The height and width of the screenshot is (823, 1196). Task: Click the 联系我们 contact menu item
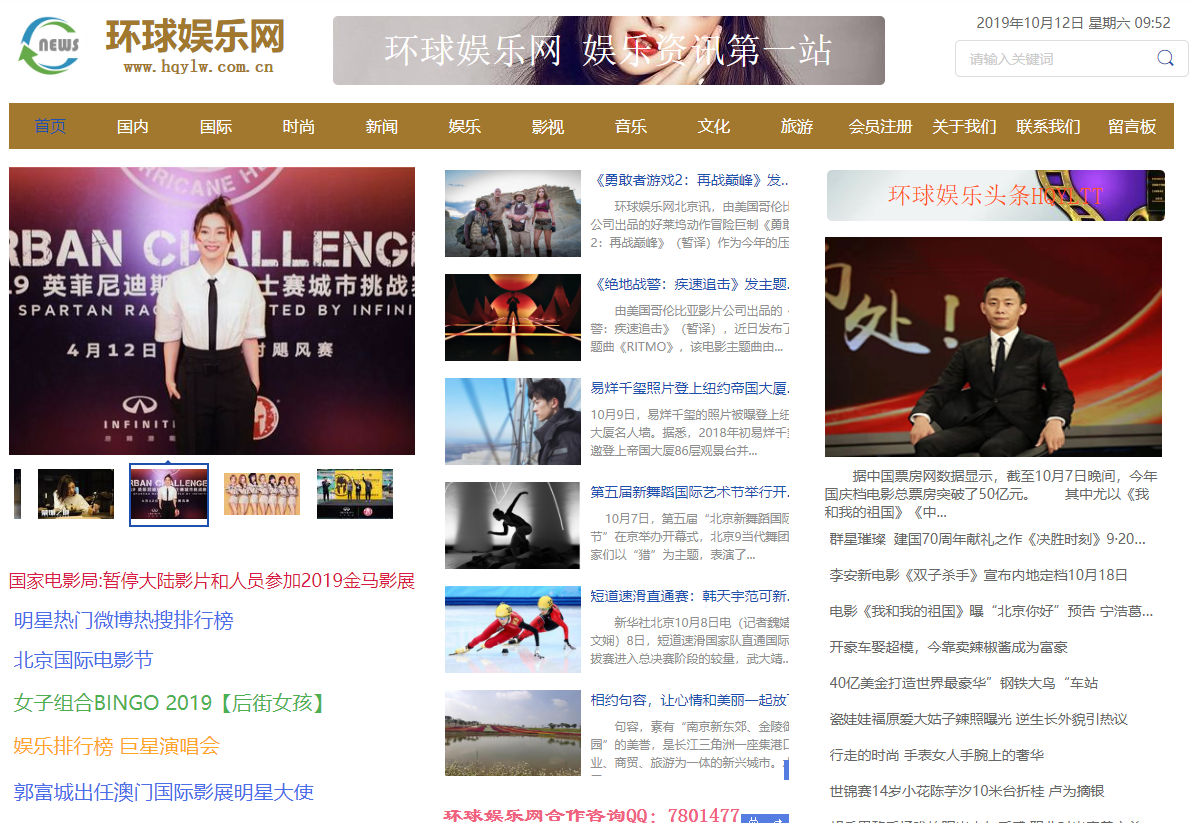click(1047, 126)
